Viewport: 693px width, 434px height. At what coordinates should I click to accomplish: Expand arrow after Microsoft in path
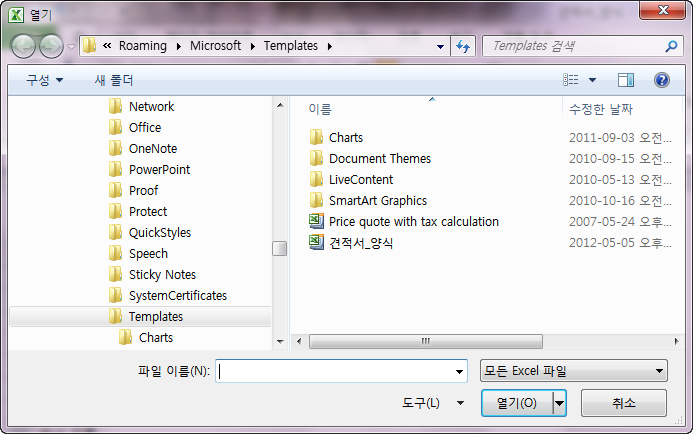[x=253, y=46]
